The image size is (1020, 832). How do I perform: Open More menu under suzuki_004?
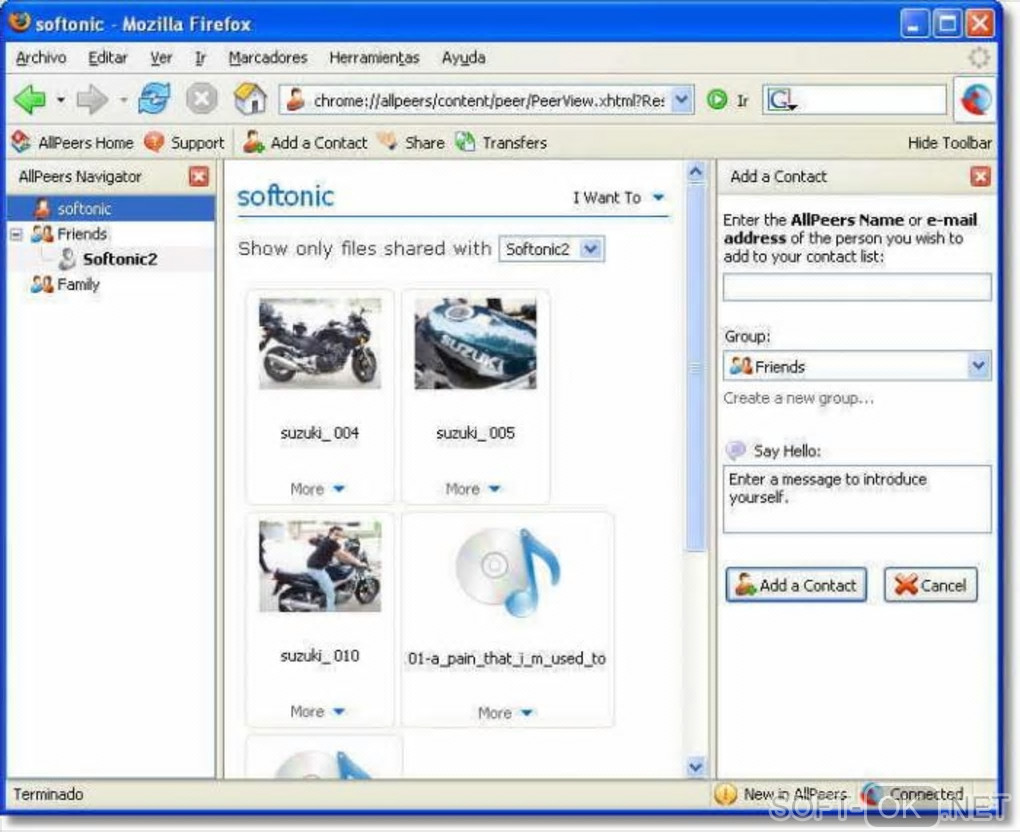pos(317,489)
